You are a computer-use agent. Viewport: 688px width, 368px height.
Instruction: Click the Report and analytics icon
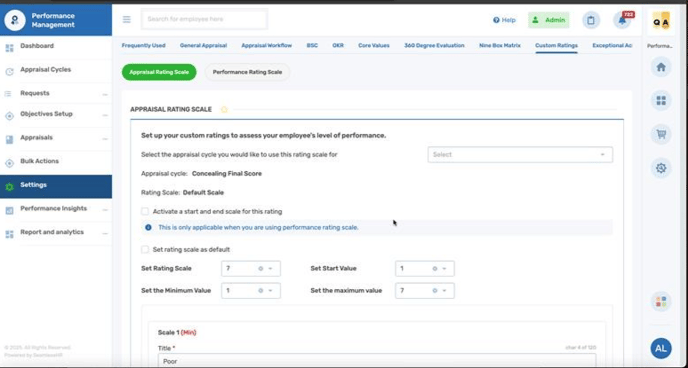(9, 234)
